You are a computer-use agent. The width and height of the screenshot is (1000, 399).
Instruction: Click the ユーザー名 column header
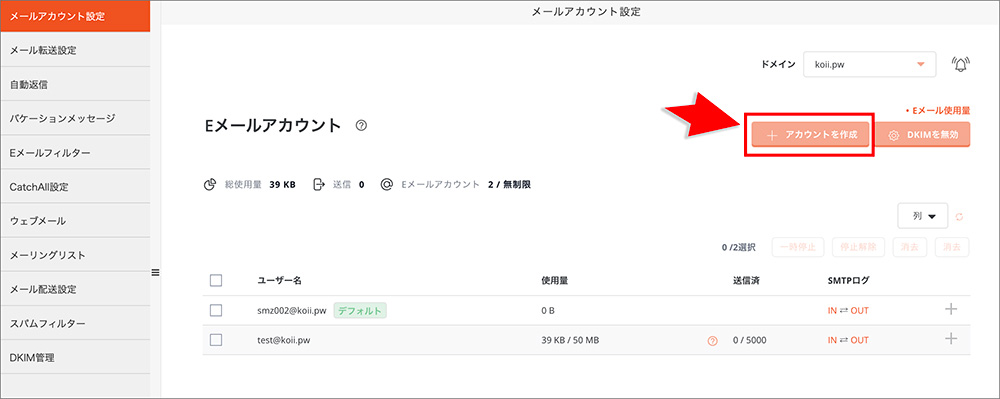(279, 280)
